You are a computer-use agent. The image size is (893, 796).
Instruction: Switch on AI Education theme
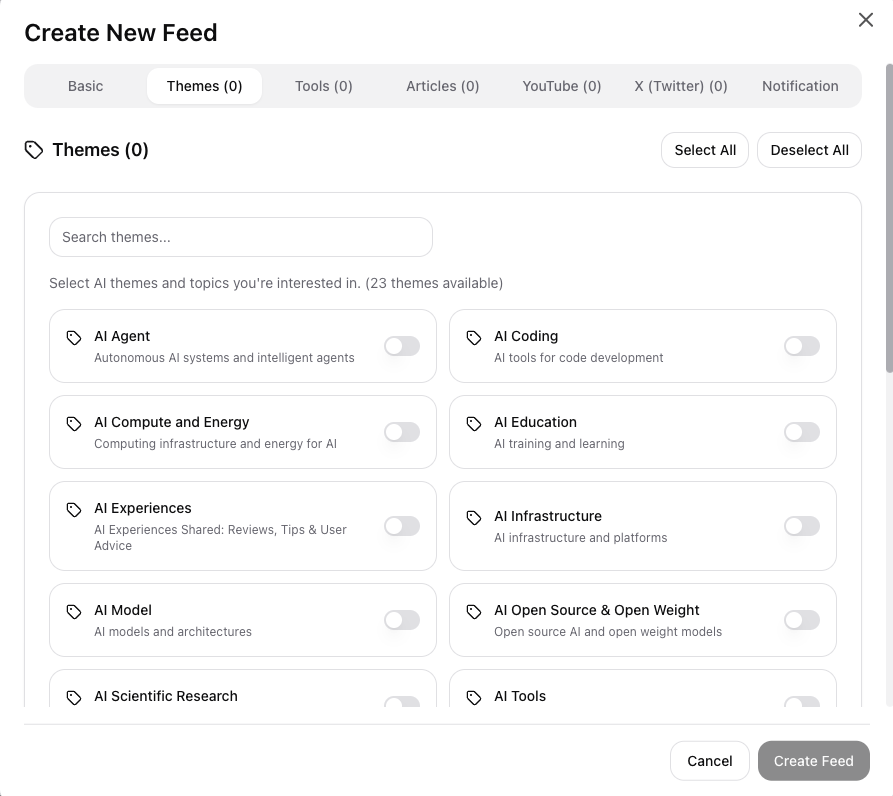tap(801, 432)
